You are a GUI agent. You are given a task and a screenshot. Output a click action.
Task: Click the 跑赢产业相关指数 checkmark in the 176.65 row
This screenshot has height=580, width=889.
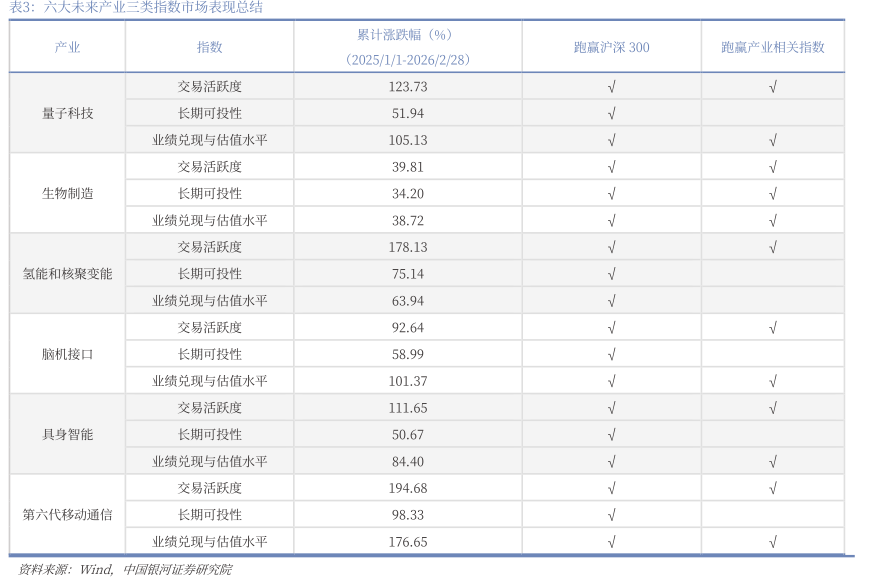(772, 542)
